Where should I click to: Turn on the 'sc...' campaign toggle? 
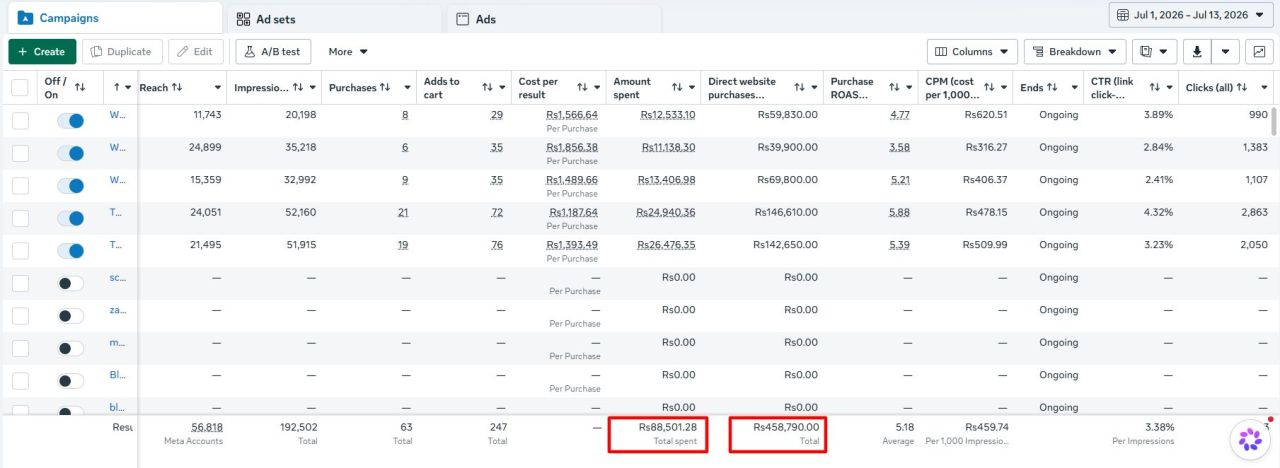click(x=70, y=283)
